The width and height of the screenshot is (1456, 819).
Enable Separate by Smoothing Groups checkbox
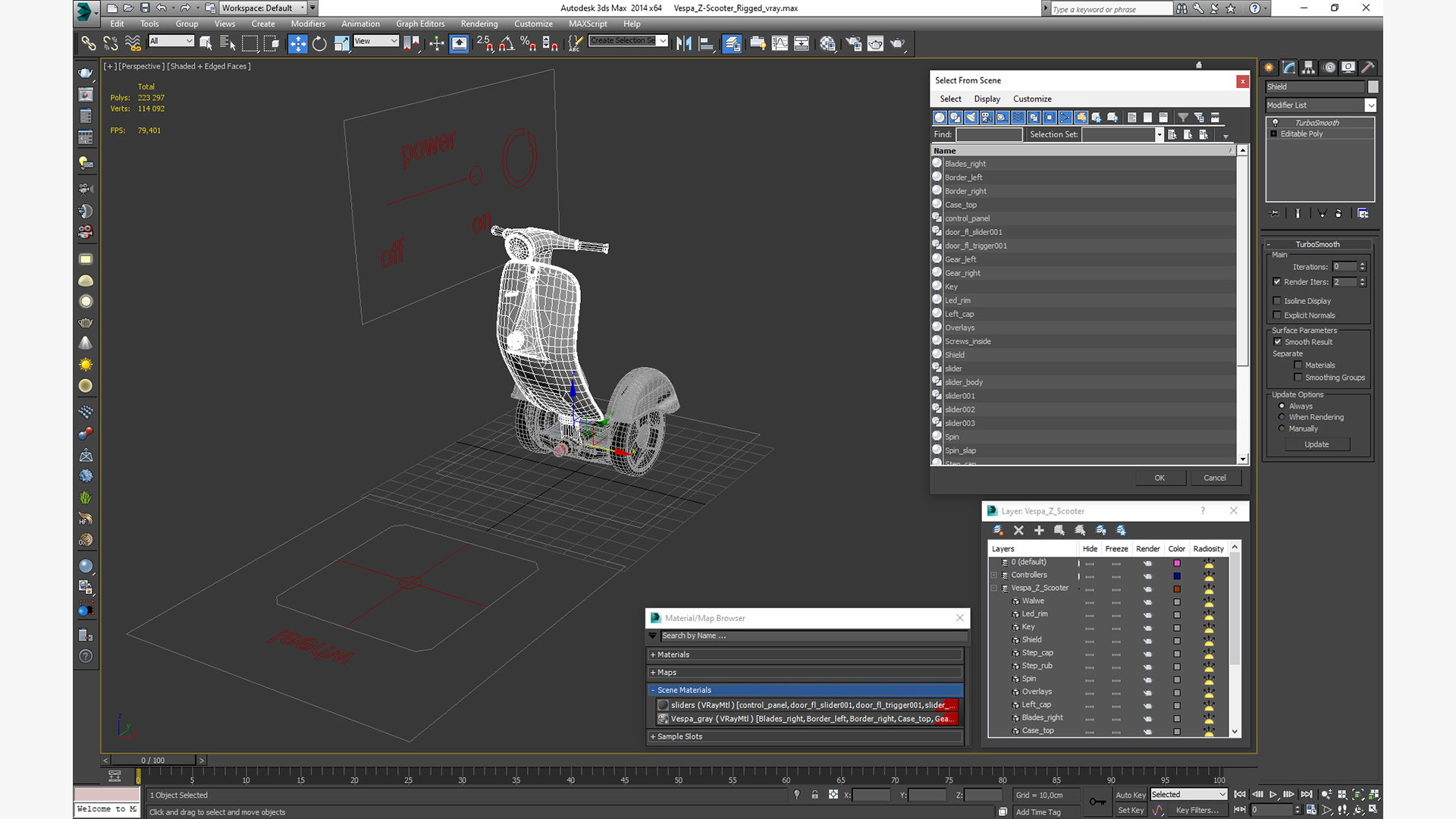pyautogui.click(x=1298, y=378)
